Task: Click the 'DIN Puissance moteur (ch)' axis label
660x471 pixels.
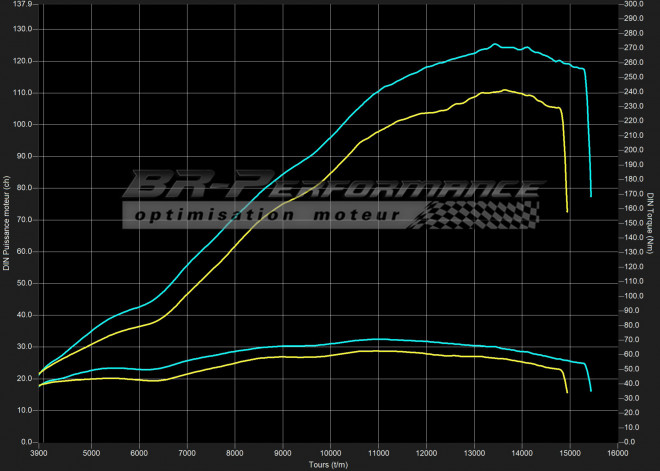Action: pyautogui.click(x=6, y=222)
